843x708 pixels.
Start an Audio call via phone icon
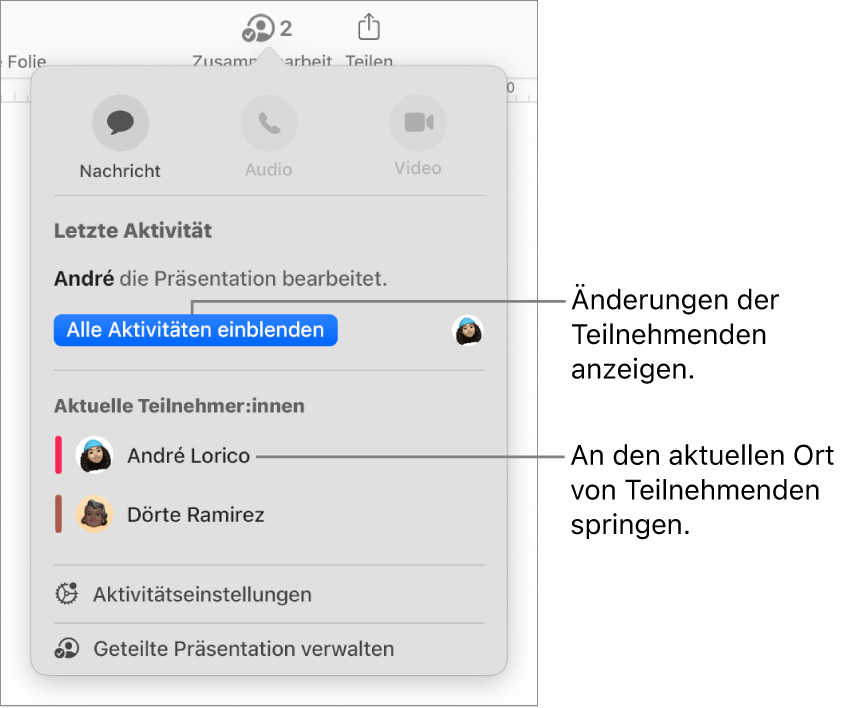[x=269, y=123]
